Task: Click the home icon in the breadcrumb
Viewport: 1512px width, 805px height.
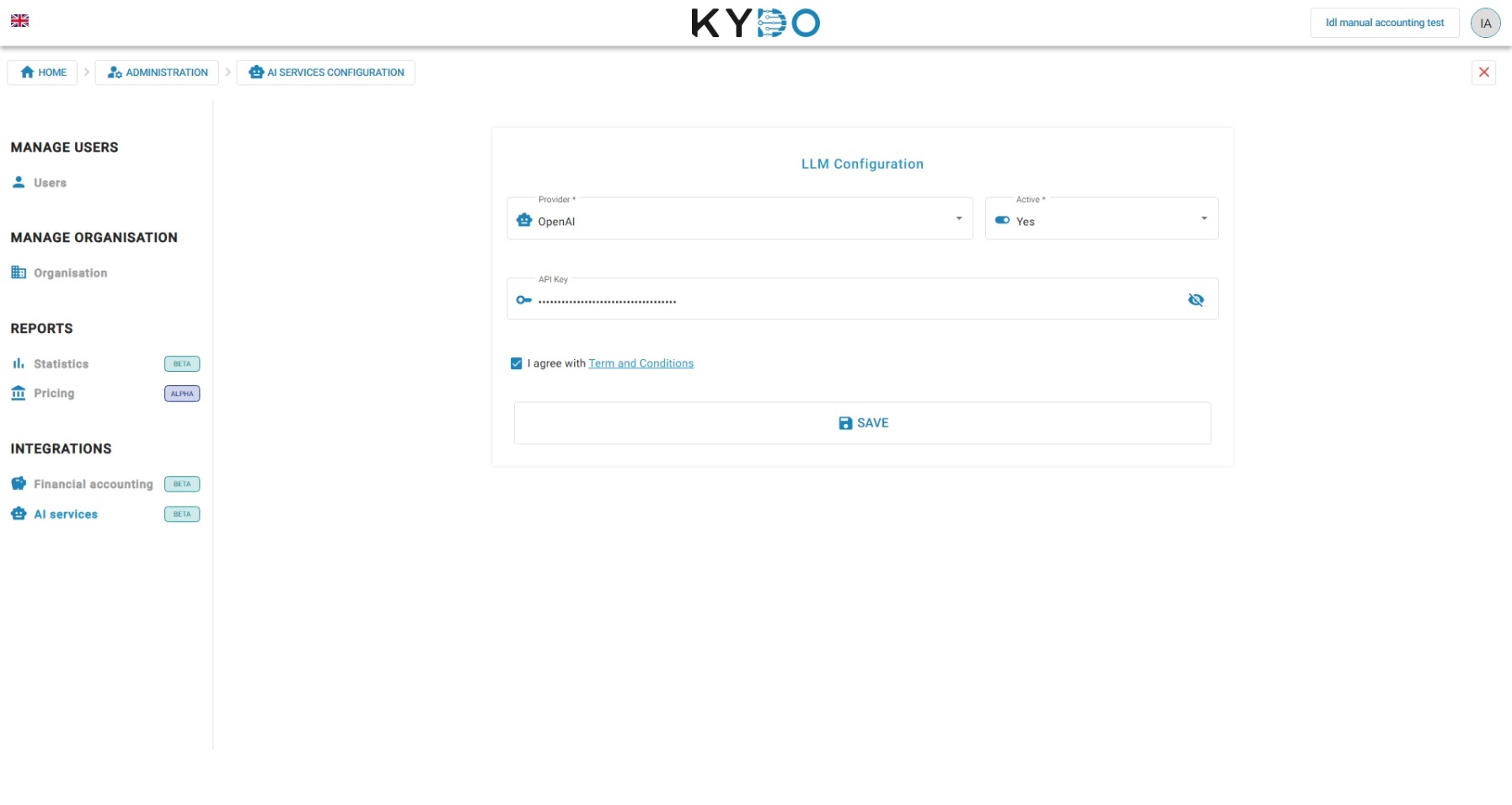Action: [x=27, y=72]
